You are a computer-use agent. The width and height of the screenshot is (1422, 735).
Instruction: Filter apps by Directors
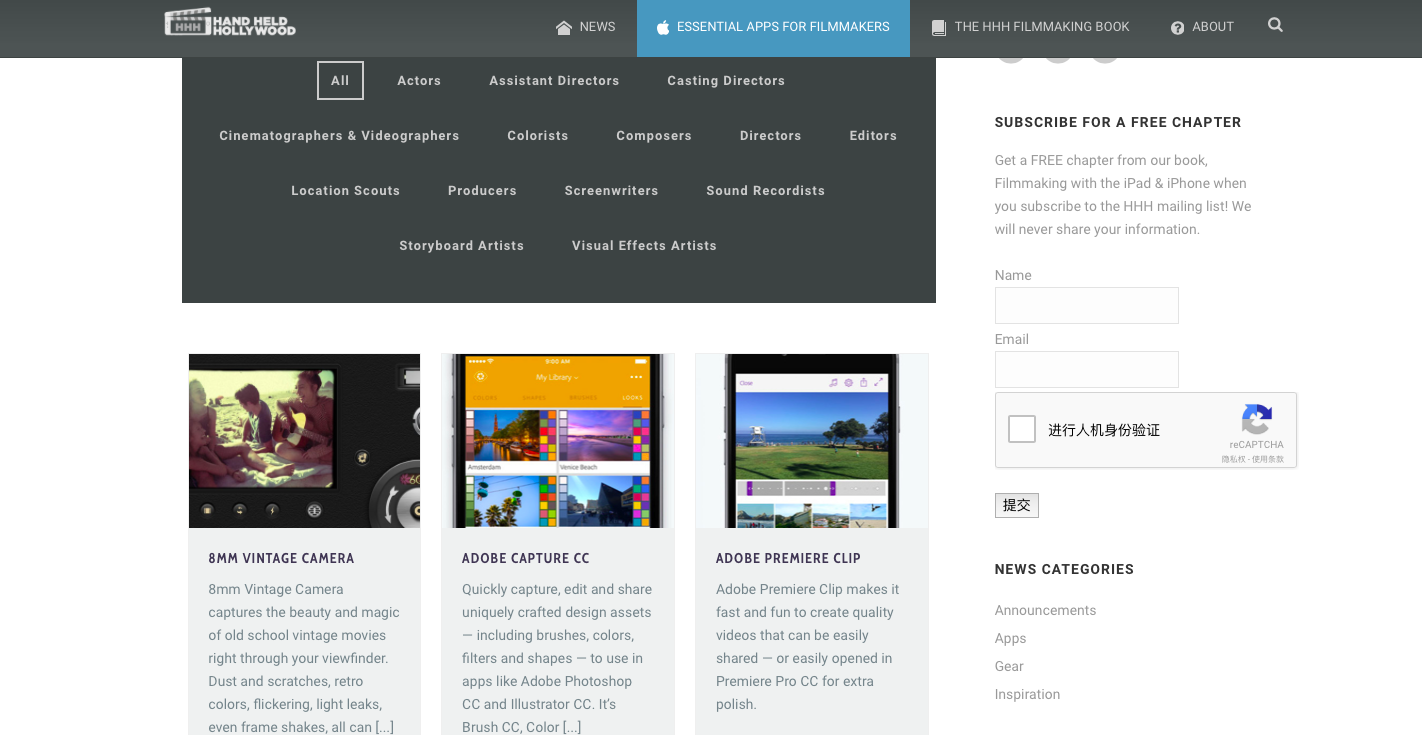click(x=771, y=136)
